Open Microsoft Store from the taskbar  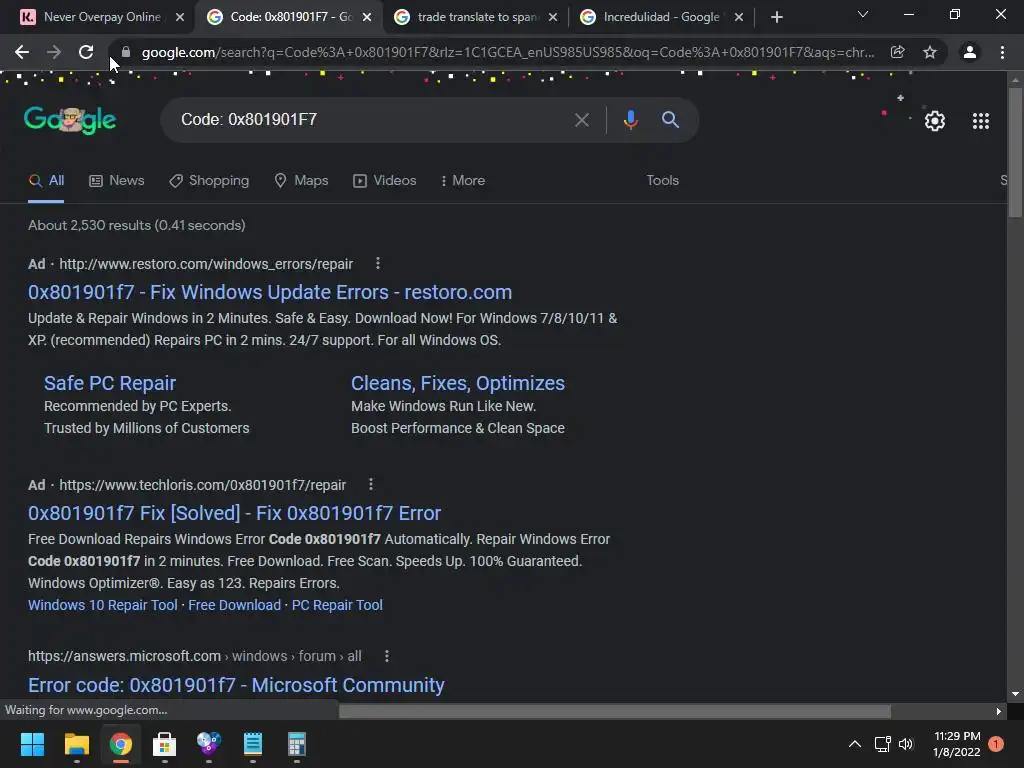(164, 744)
